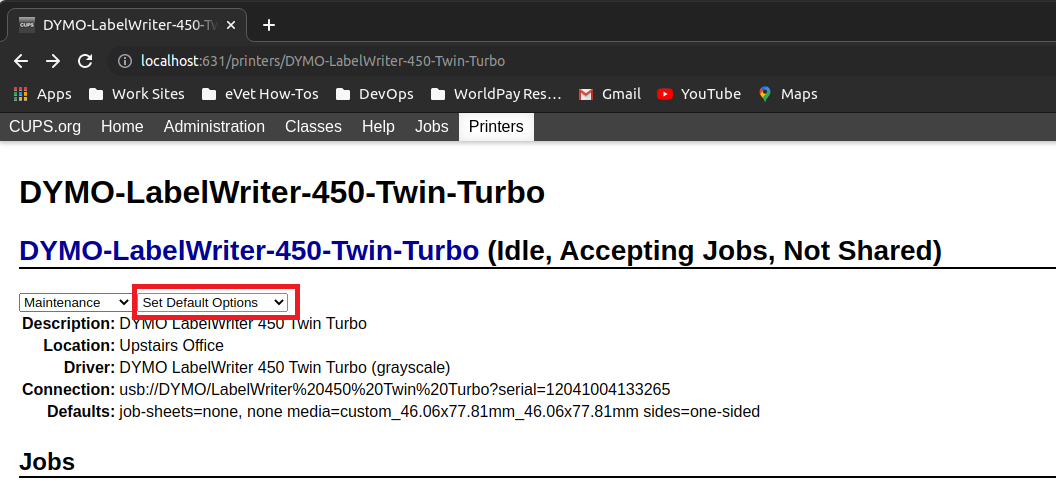Reload the CUPS printer page
The width and height of the screenshot is (1056, 492).
click(x=85, y=61)
